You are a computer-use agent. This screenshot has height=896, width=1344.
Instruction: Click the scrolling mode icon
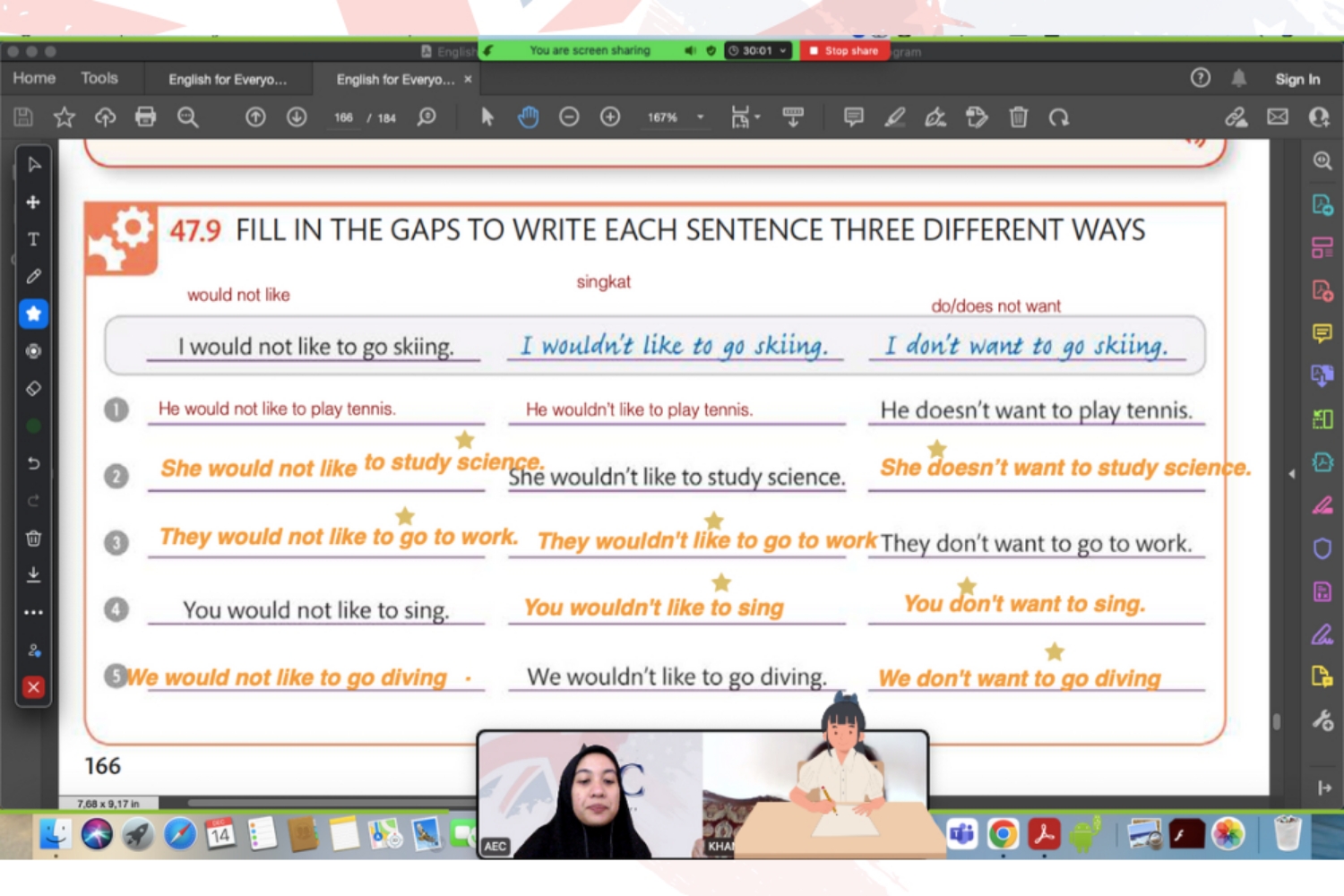click(x=793, y=116)
